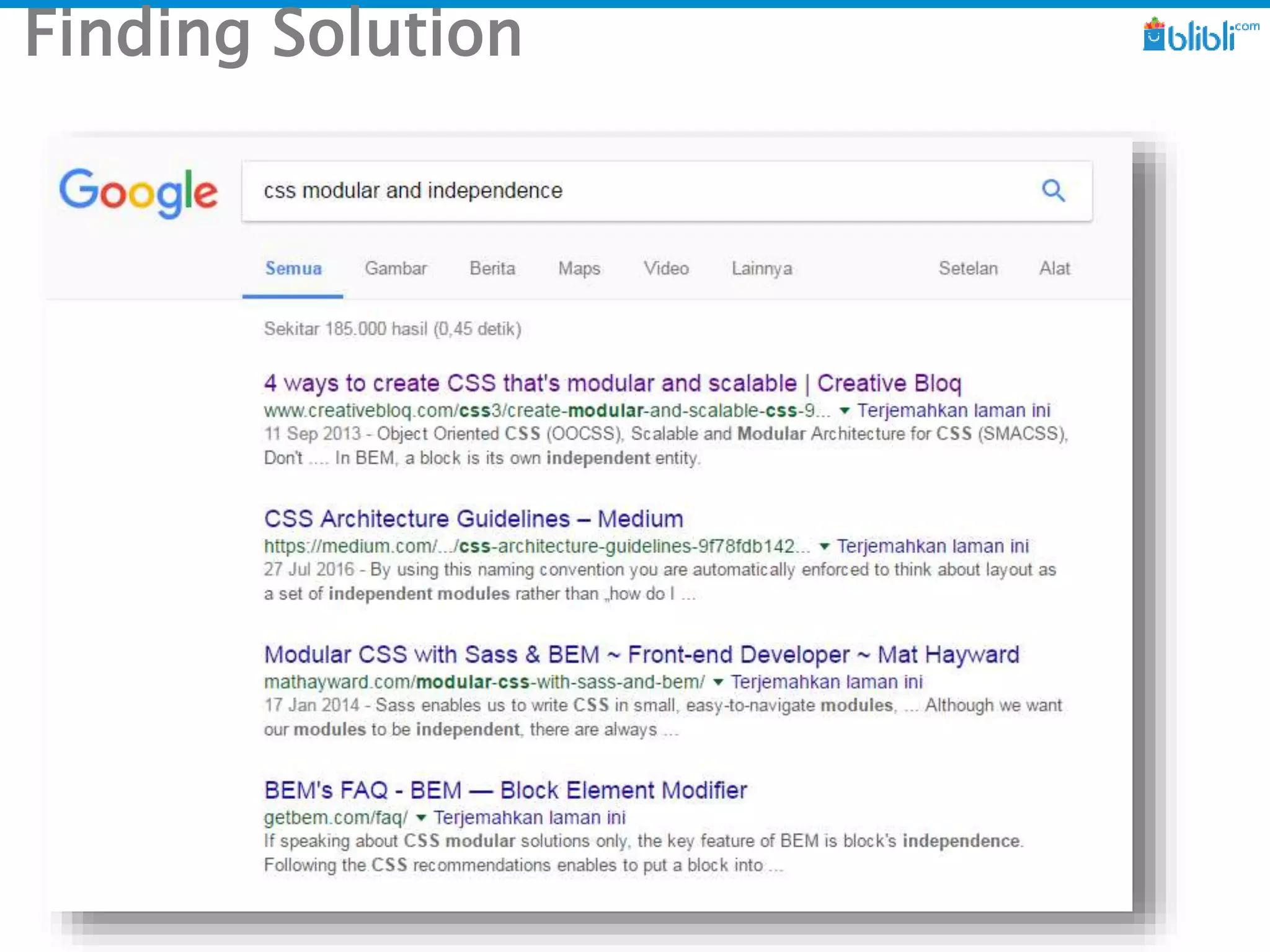Click Terjemahkan laman ini for creativebloq result
The width and height of the screenshot is (1270, 952).
pyautogui.click(x=954, y=410)
